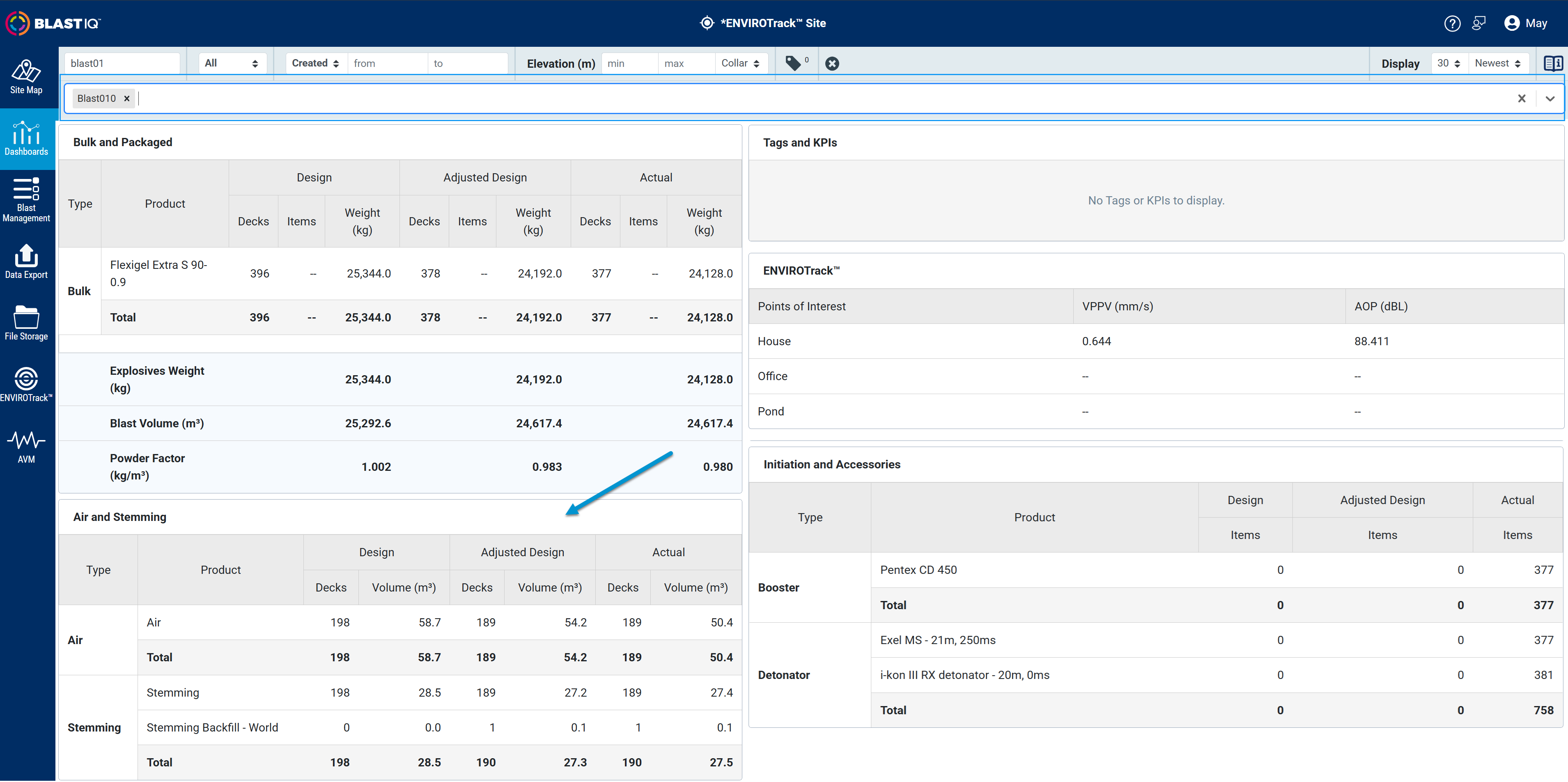Click the detonator total 758 value

(x=1543, y=711)
